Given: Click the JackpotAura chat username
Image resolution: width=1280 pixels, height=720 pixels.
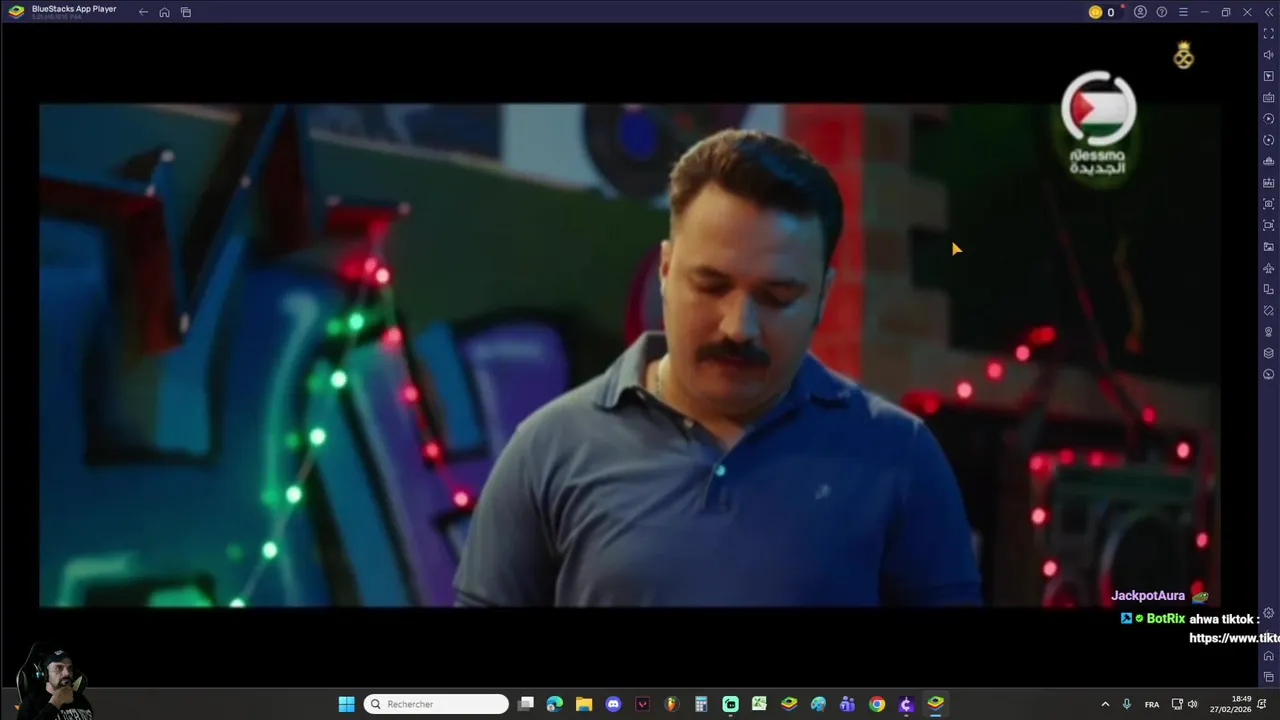Looking at the screenshot, I should click(x=1148, y=596).
